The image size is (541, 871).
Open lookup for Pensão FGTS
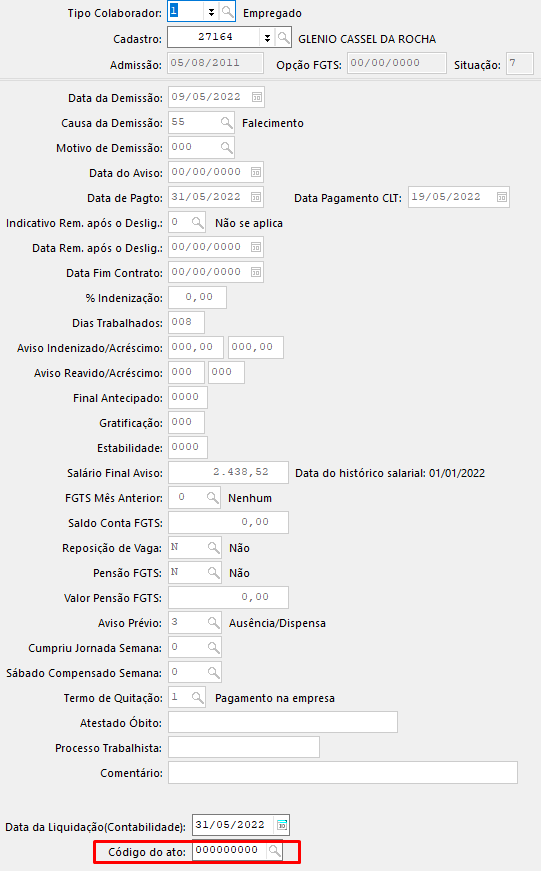(x=213, y=573)
